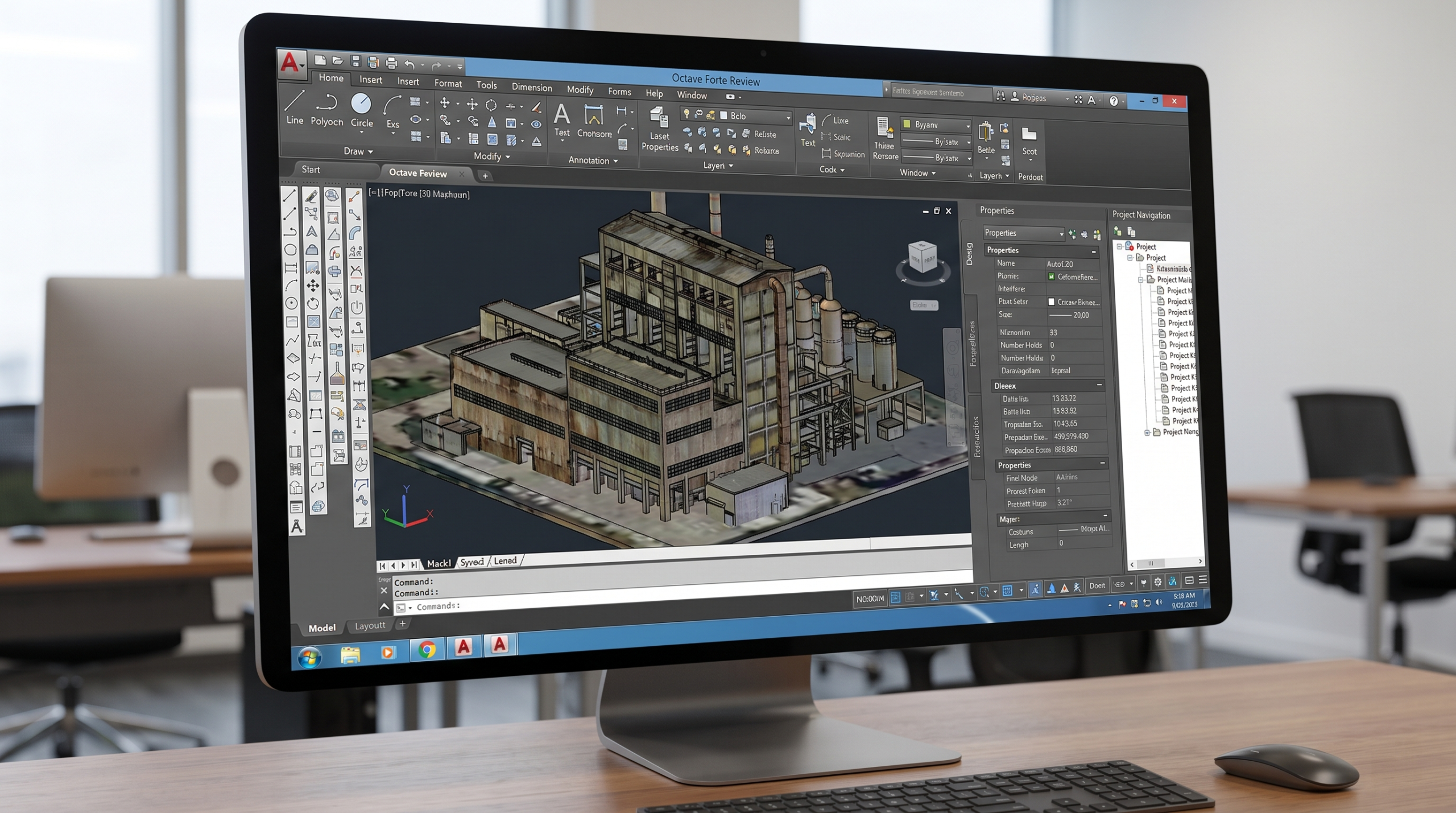Image resolution: width=1456 pixels, height=813 pixels.
Task: Click the Print icon in quick toolbar
Action: tap(391, 63)
